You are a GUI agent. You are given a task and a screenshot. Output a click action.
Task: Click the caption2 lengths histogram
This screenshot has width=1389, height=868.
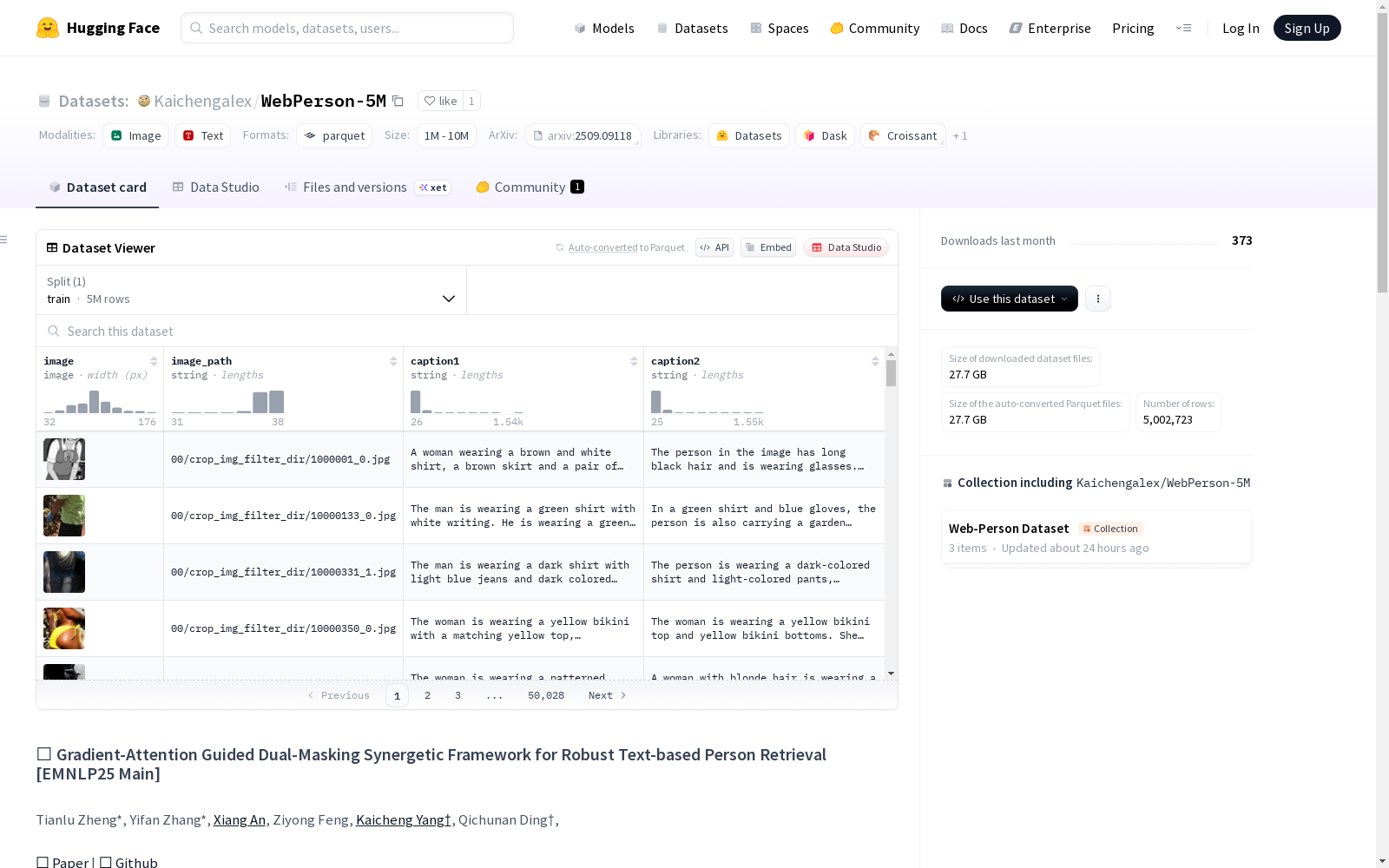(708, 402)
